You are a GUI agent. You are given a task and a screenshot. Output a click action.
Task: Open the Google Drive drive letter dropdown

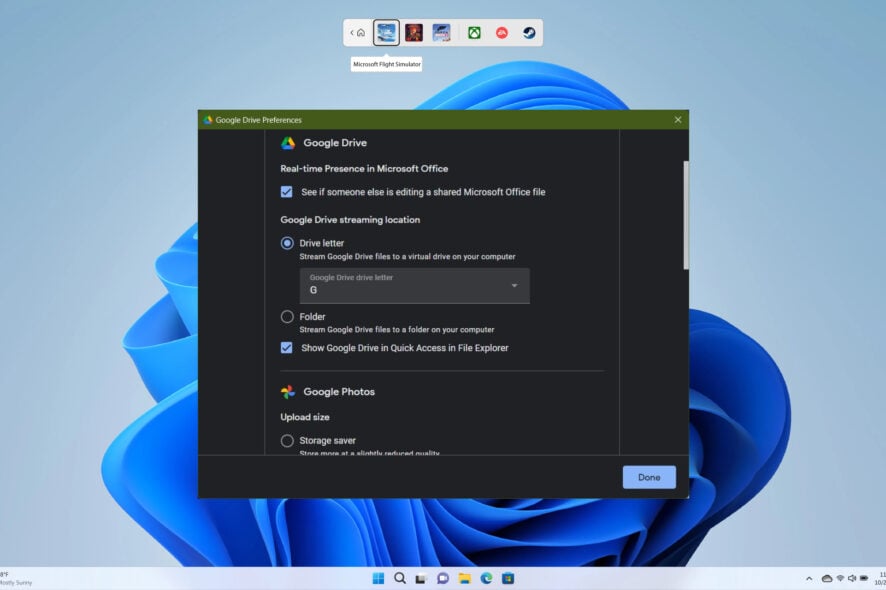[513, 285]
